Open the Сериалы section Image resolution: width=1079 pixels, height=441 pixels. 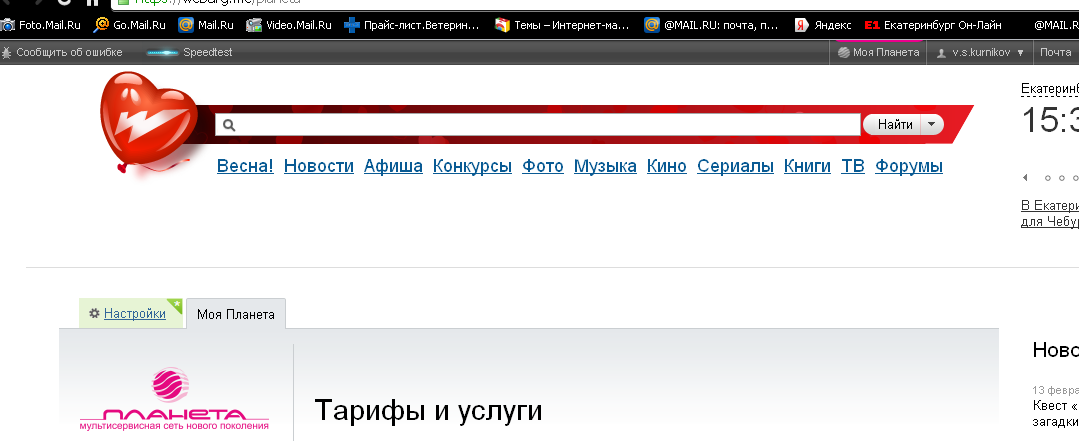[735, 166]
